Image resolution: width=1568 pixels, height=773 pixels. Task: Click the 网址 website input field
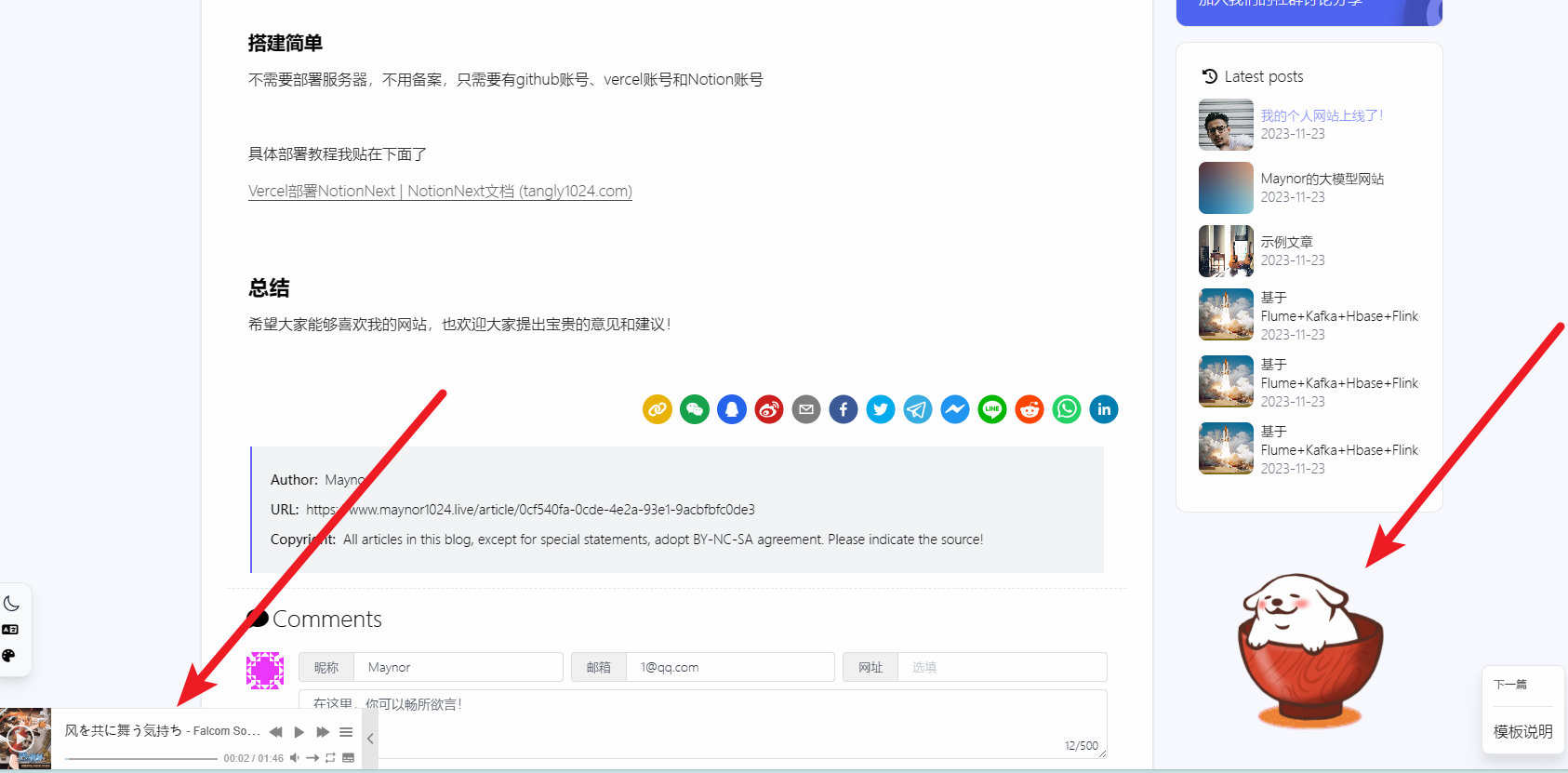coord(1001,667)
